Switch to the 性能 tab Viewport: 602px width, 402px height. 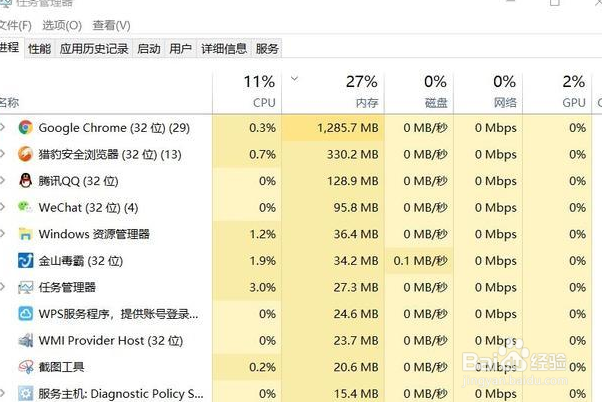coord(40,48)
